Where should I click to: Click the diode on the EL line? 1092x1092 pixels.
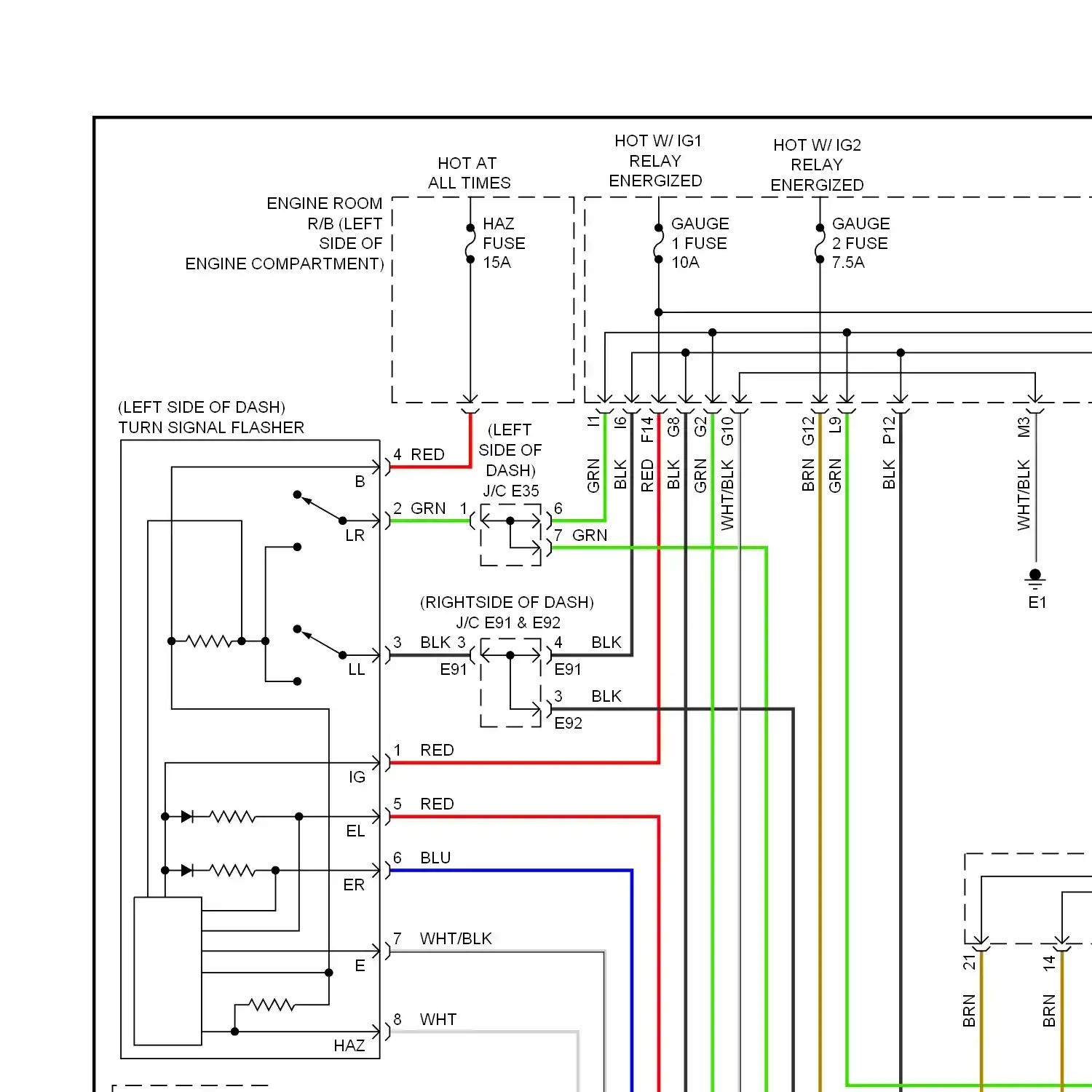tap(187, 817)
